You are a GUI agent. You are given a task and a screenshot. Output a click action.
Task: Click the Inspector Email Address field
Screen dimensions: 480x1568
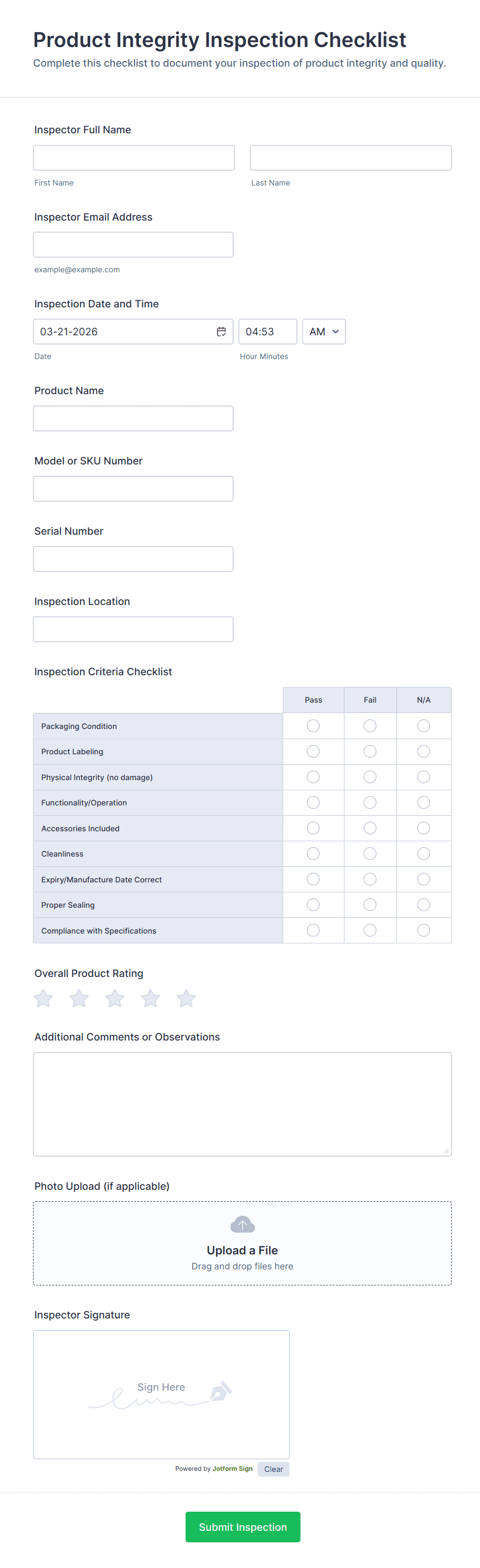coord(133,245)
